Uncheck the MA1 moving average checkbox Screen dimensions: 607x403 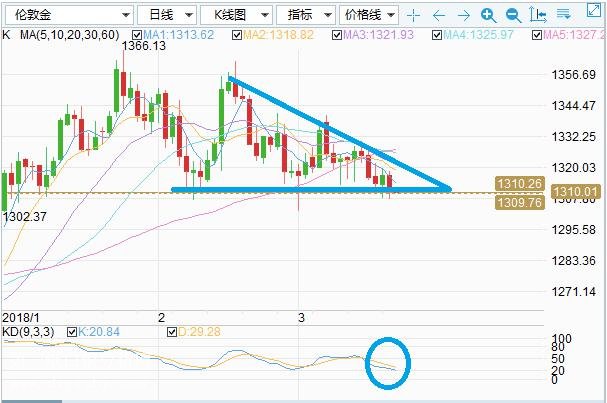pyautogui.click(x=137, y=35)
